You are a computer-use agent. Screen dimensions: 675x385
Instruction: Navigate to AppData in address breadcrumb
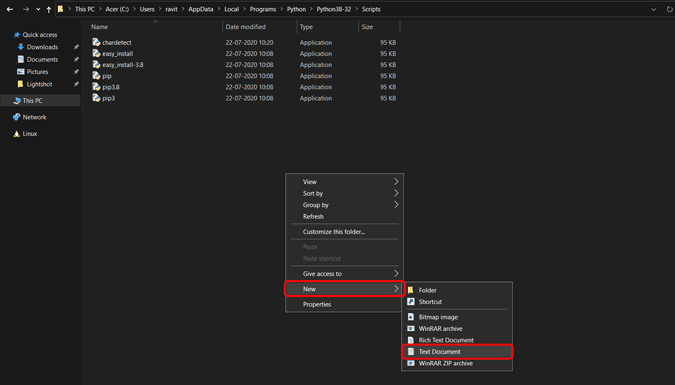point(201,9)
